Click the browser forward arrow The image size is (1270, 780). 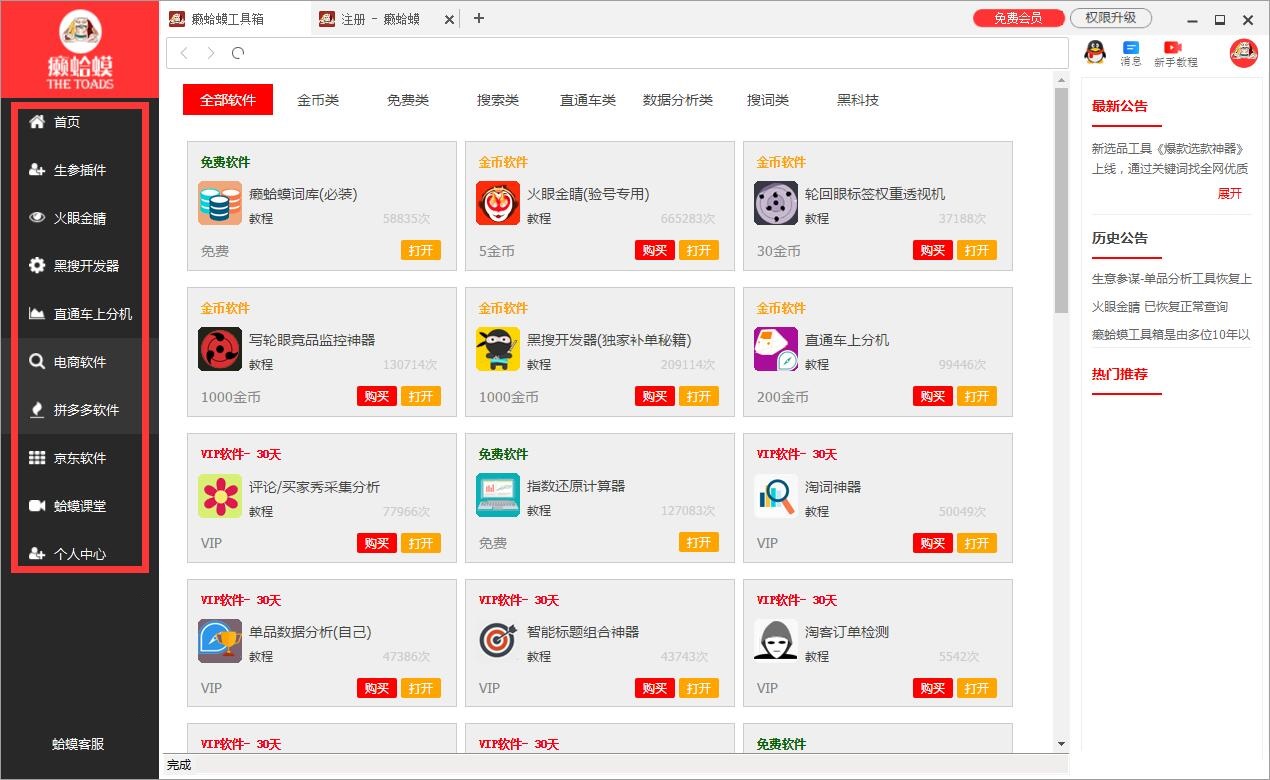(210, 53)
